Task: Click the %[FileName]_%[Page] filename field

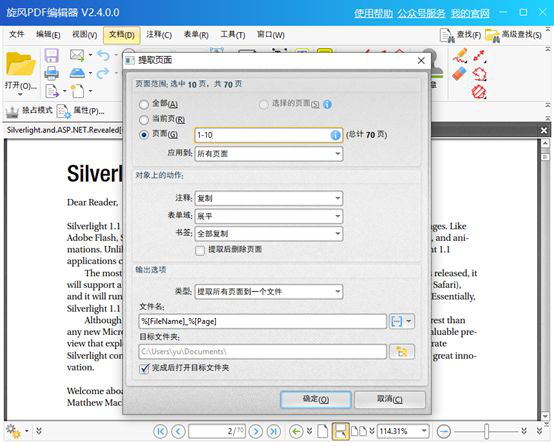Action: [x=263, y=321]
